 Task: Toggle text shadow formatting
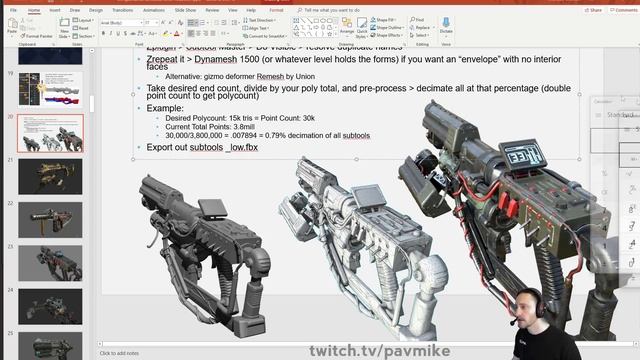[125, 33]
